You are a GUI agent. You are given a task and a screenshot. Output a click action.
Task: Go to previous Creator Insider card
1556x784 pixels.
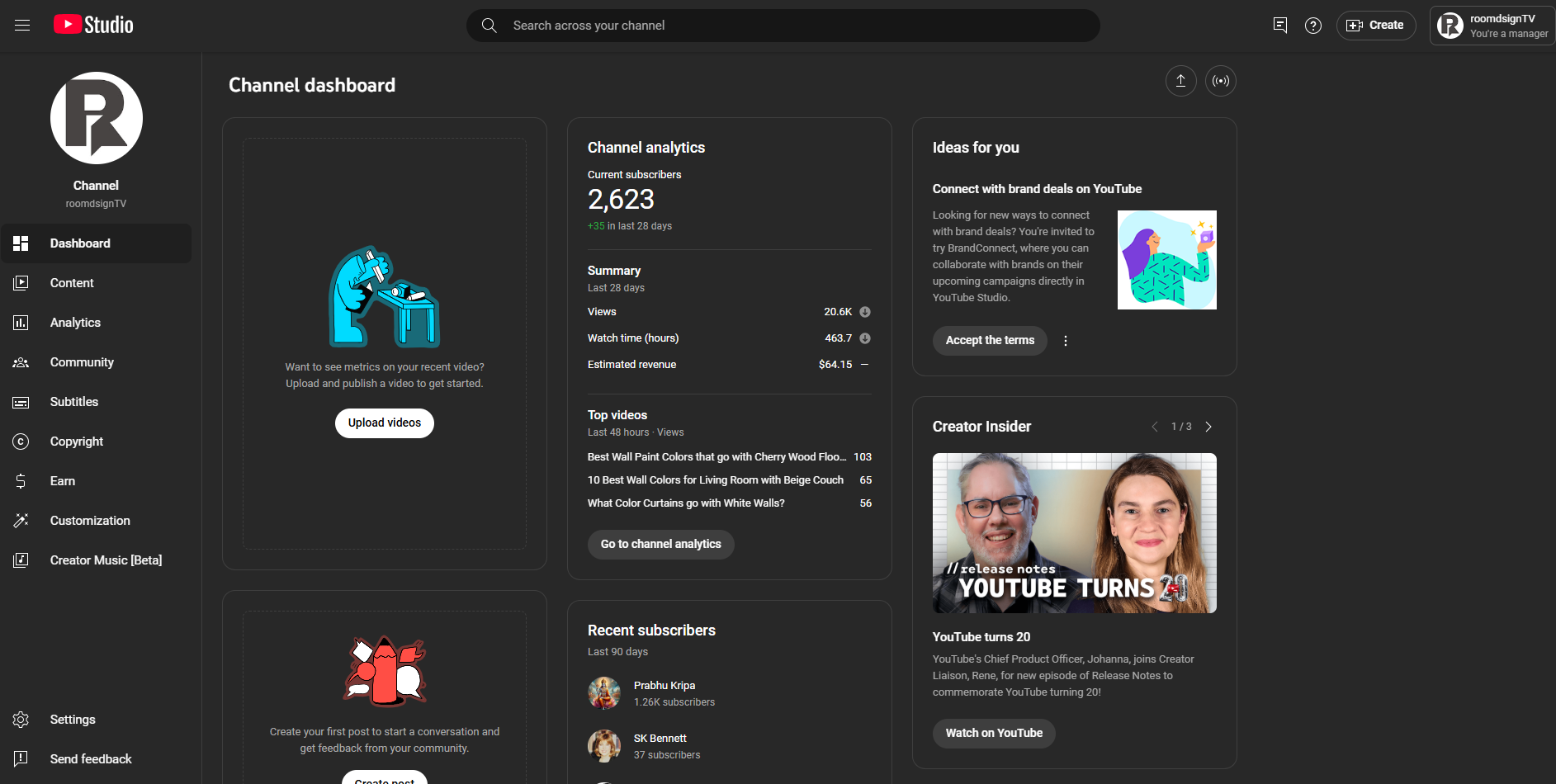(x=1155, y=427)
